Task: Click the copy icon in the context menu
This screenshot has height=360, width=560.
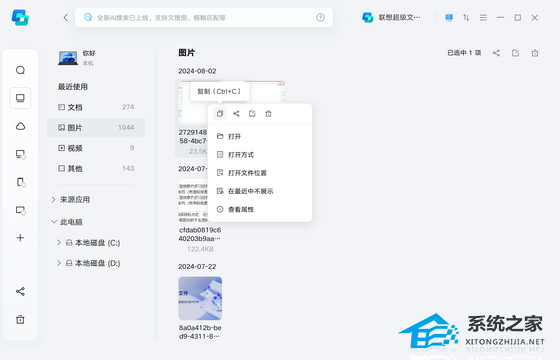Action: click(220, 114)
